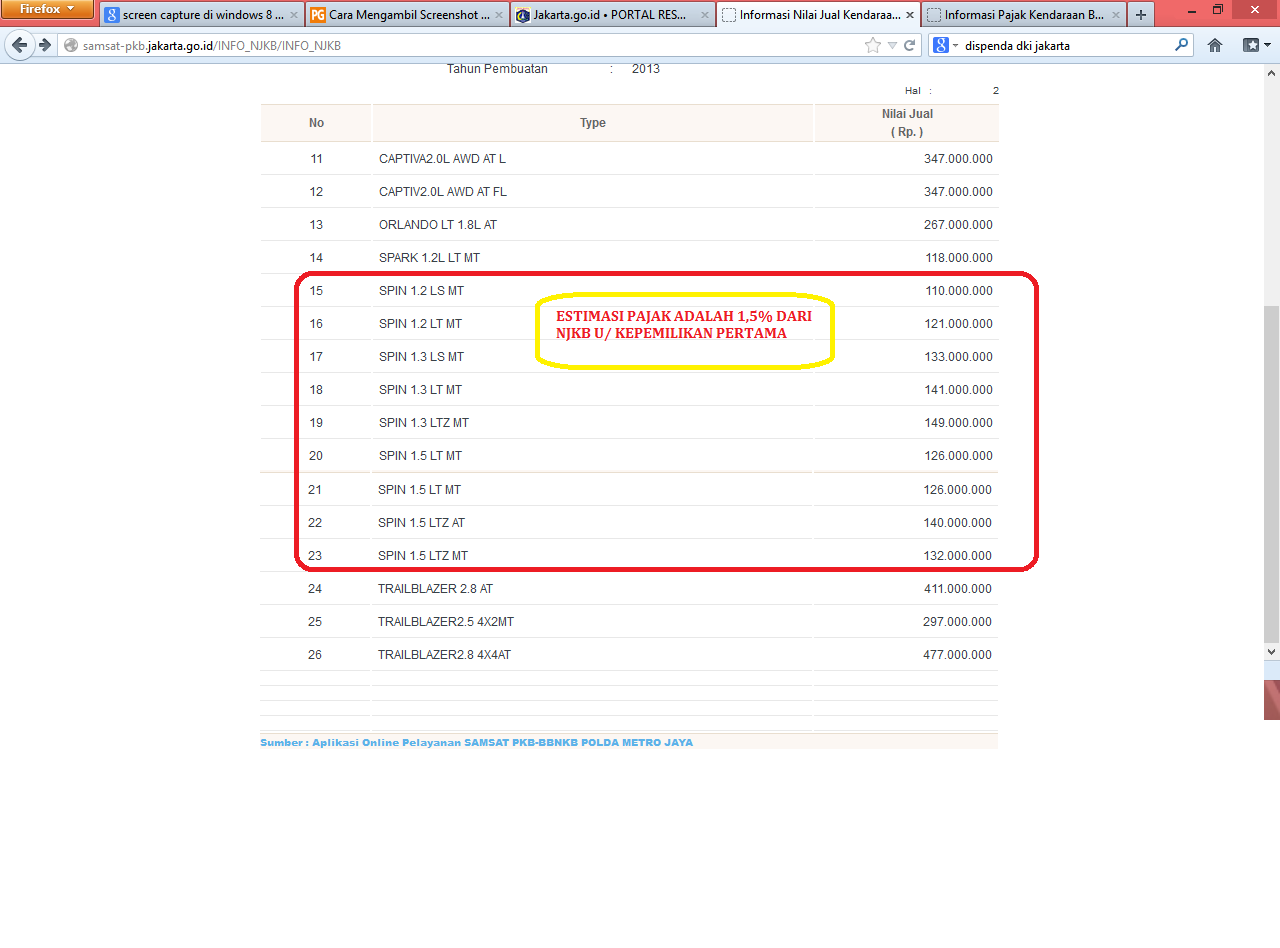Click the value 477.000.000
1280x948 pixels.
(x=958, y=655)
